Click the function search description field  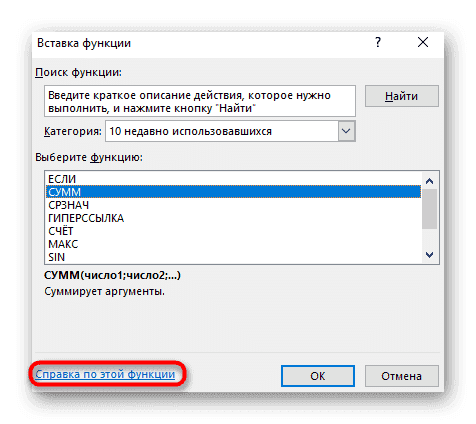(200, 101)
